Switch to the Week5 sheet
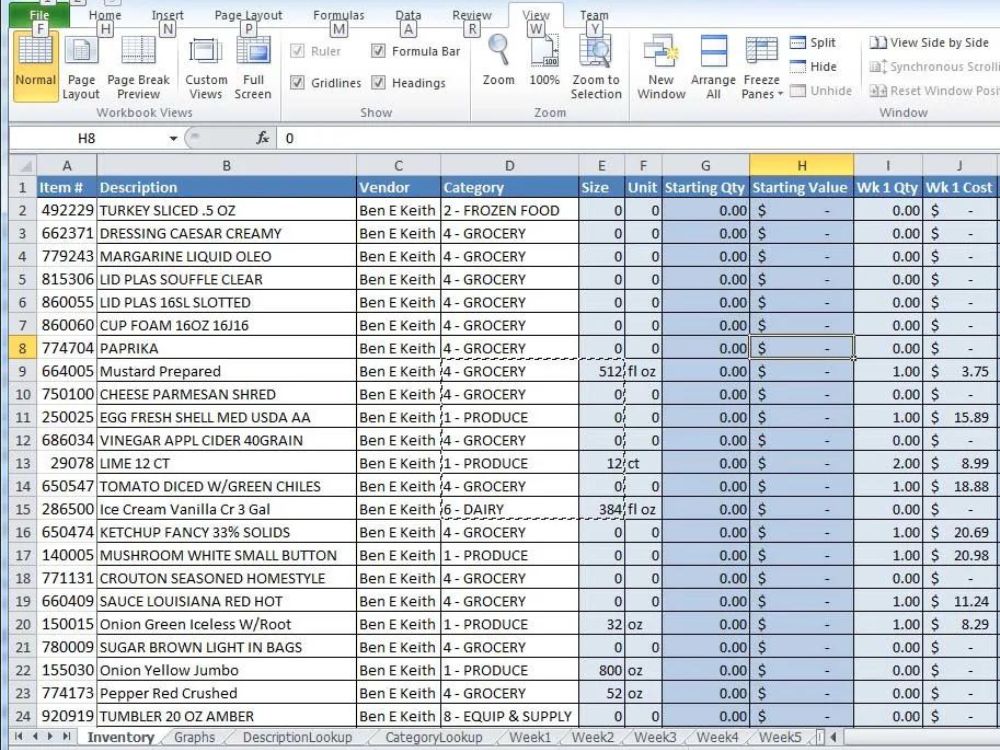The height and width of the screenshot is (750, 1000). coord(780,737)
